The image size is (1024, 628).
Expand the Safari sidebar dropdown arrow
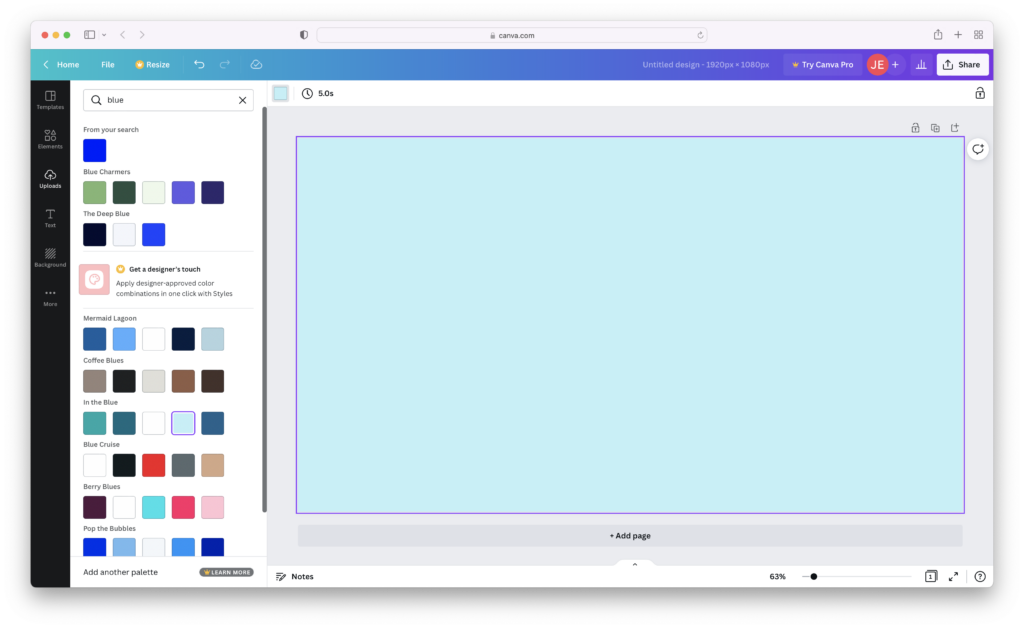tap(104, 35)
